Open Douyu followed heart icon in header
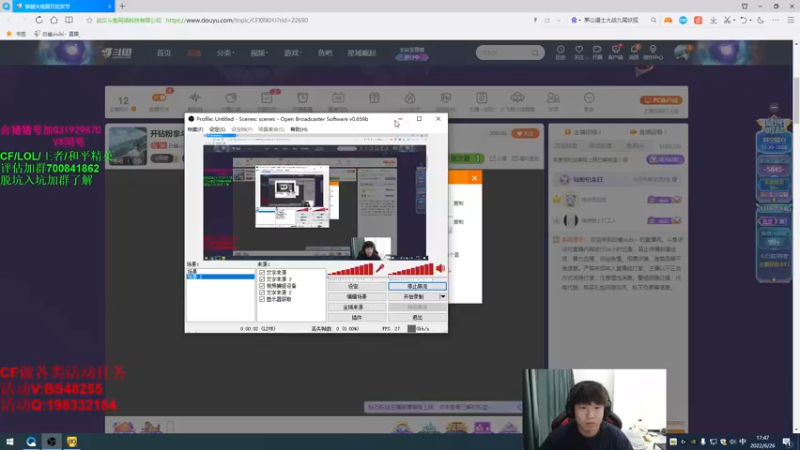 coord(579,49)
